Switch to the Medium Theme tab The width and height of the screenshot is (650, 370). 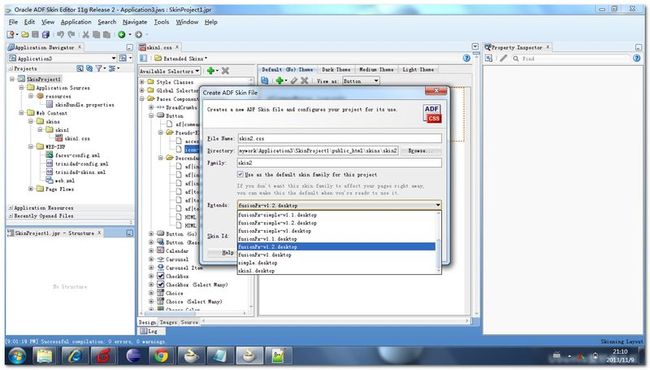[x=376, y=70]
